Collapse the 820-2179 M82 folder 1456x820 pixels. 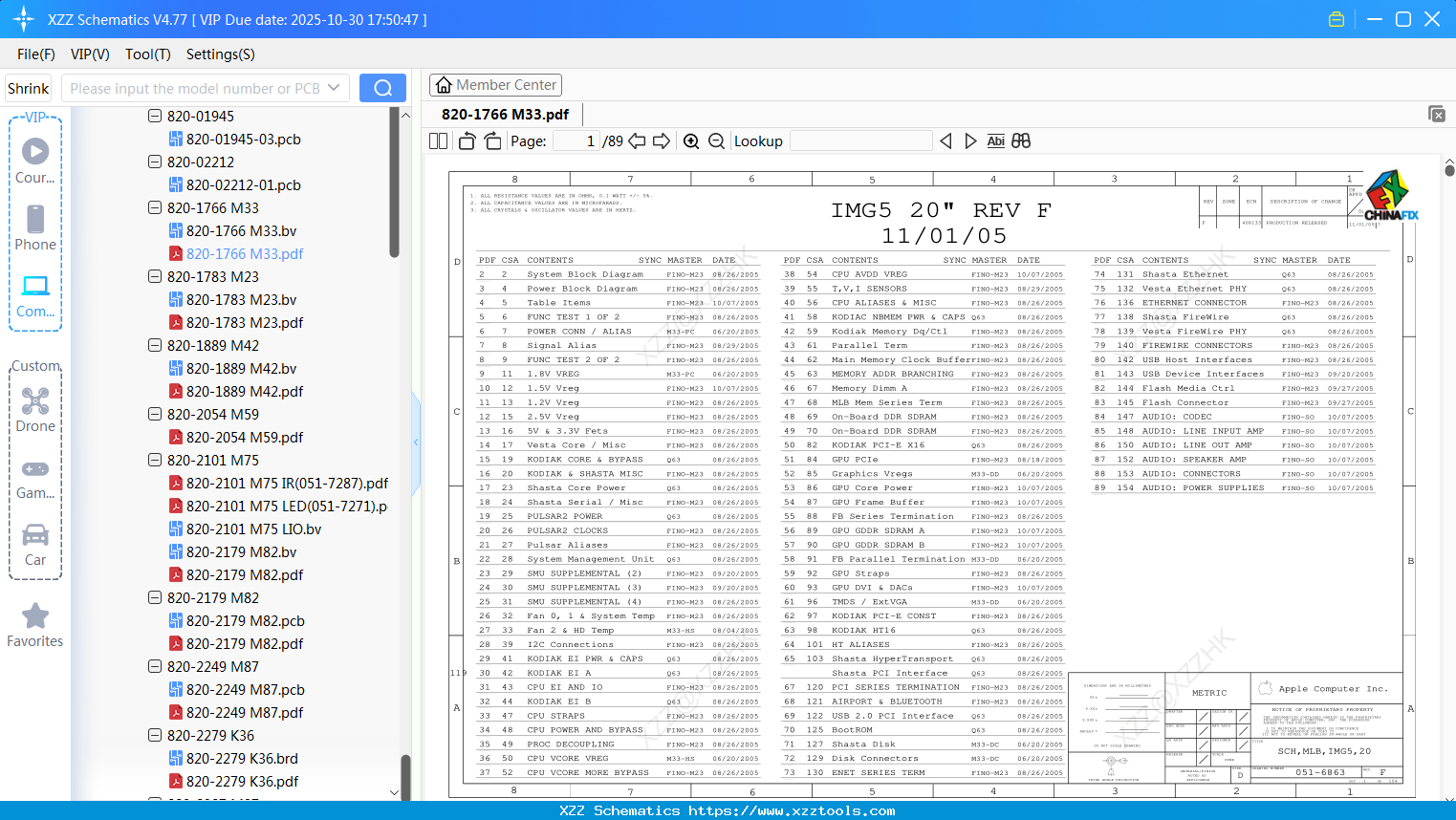[x=155, y=597]
